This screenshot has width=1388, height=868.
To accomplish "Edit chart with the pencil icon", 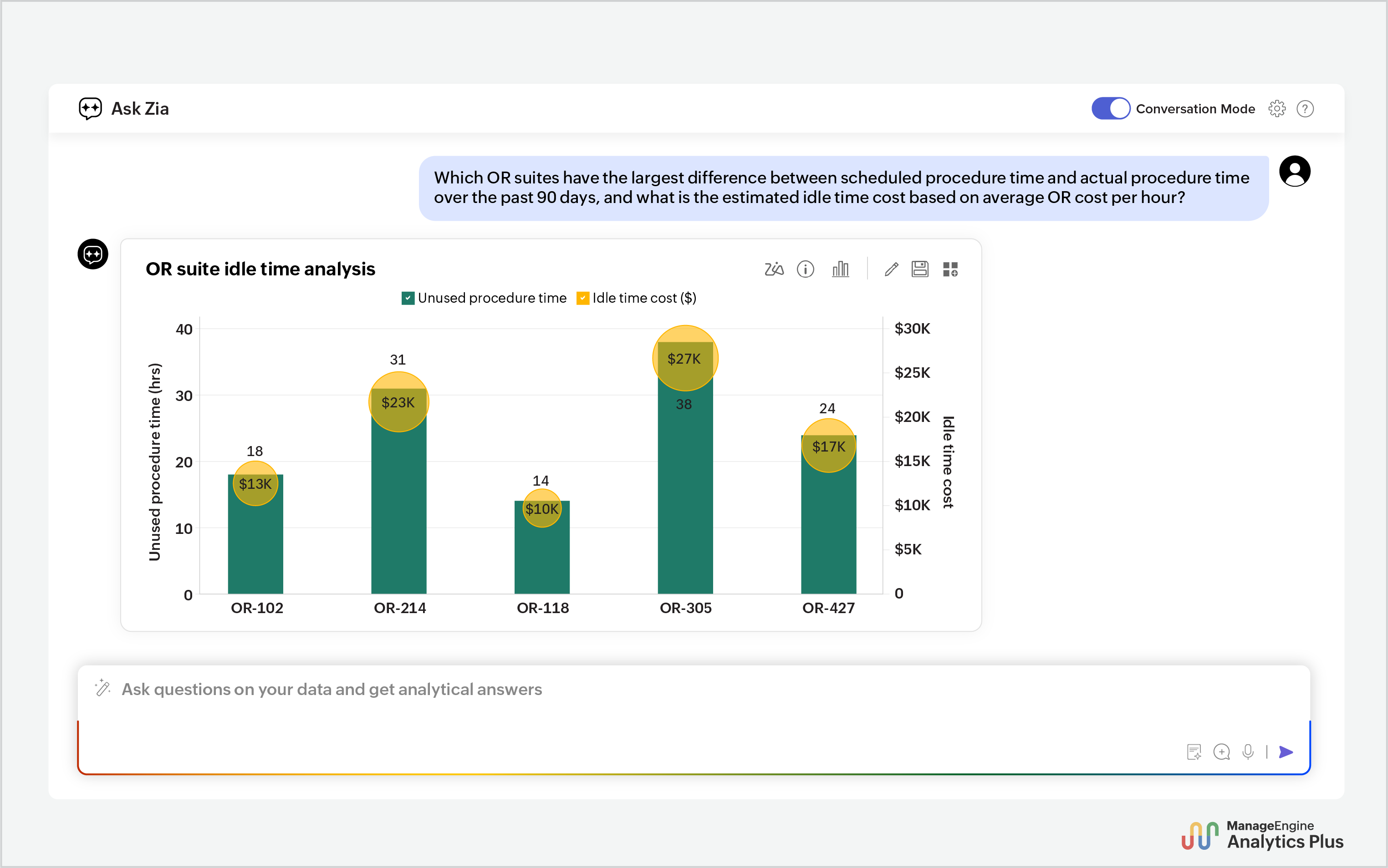I will coord(891,269).
